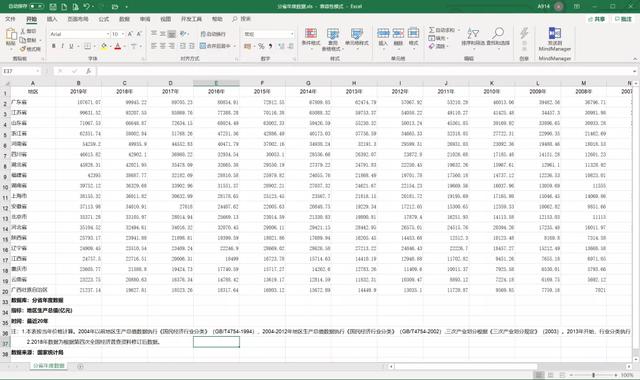
Task: Open the Name Box dropdown for E37
Action: click(x=38, y=71)
